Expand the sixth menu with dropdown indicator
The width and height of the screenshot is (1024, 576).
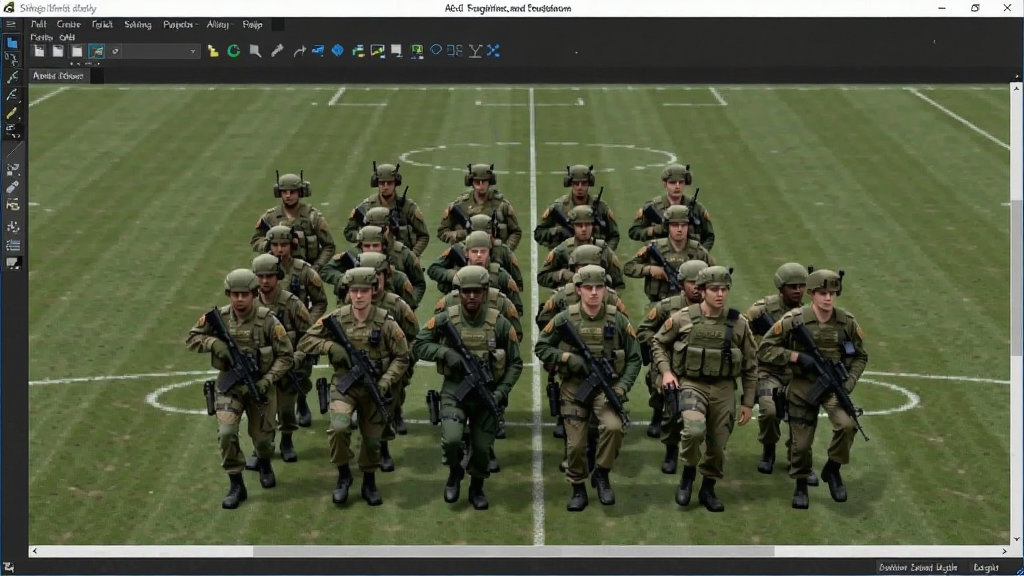coord(219,25)
